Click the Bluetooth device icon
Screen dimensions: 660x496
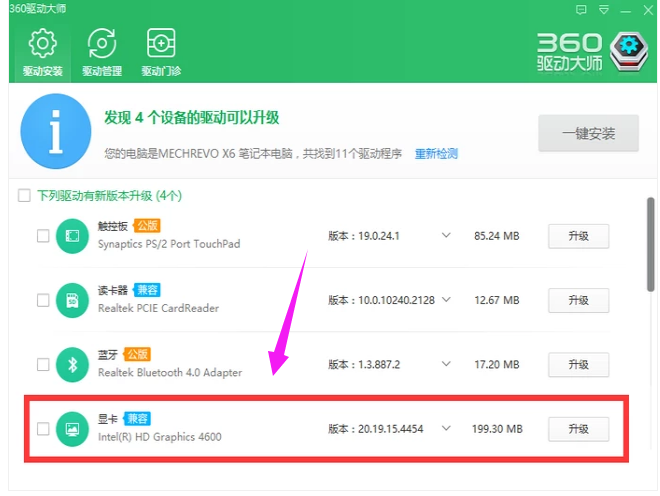(72, 364)
